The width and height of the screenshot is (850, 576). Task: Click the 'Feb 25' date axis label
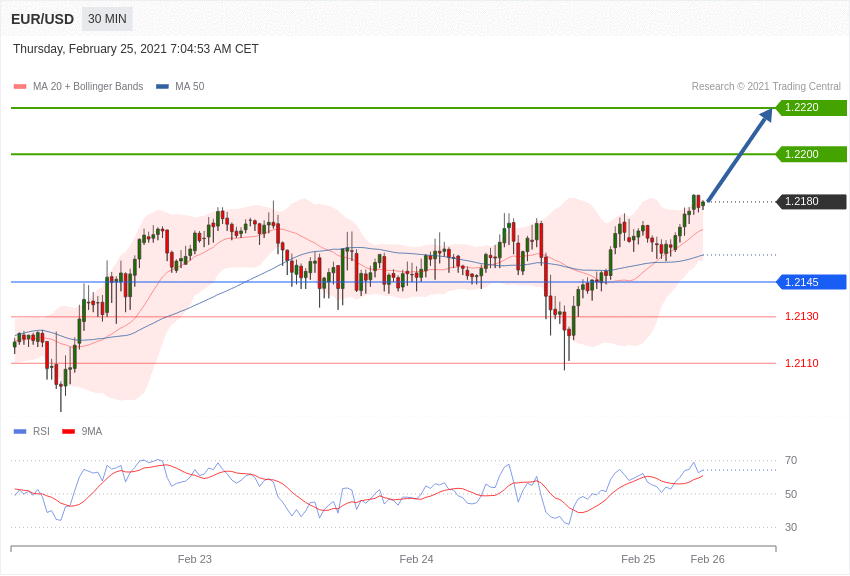pos(638,559)
